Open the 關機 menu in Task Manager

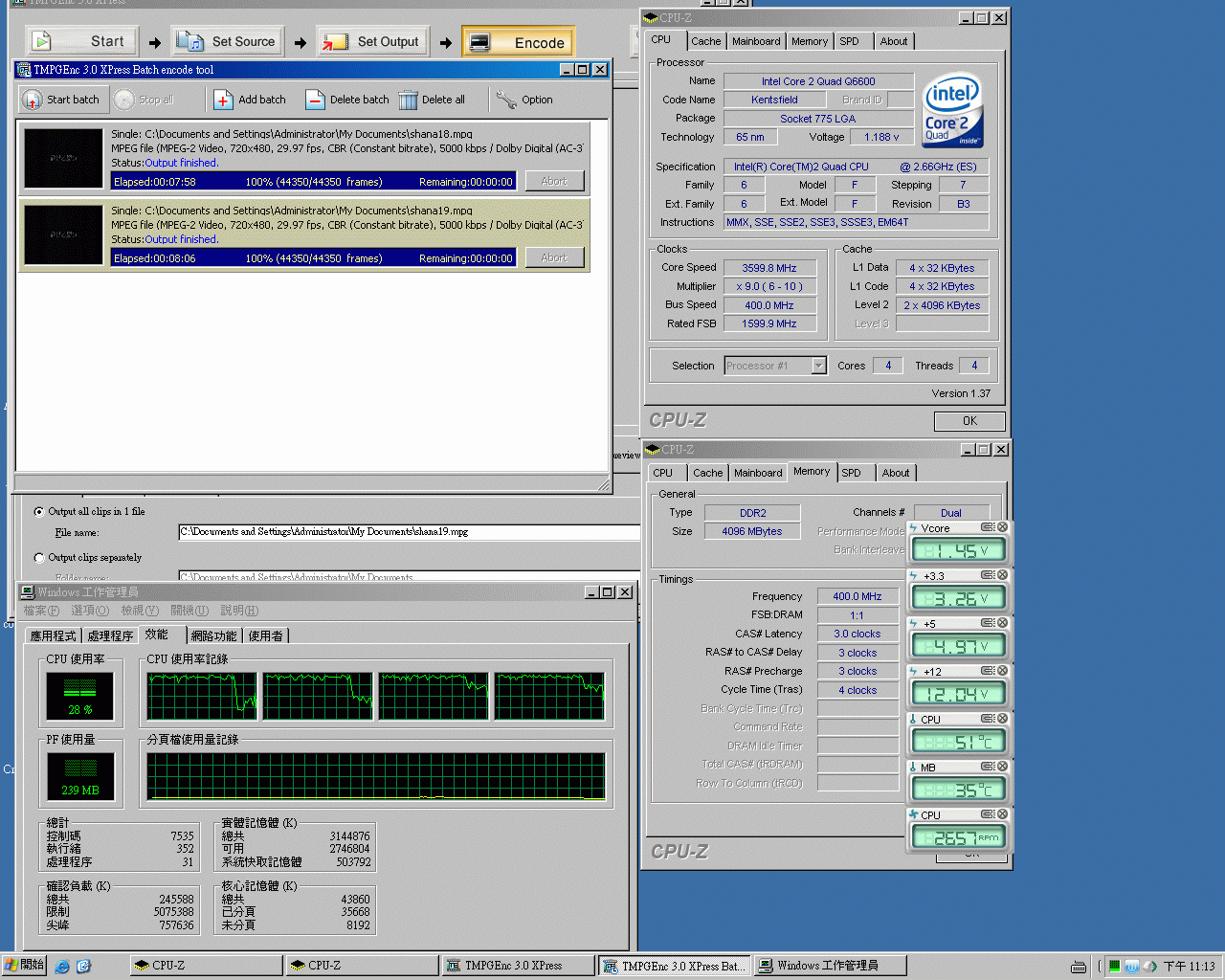coord(189,611)
